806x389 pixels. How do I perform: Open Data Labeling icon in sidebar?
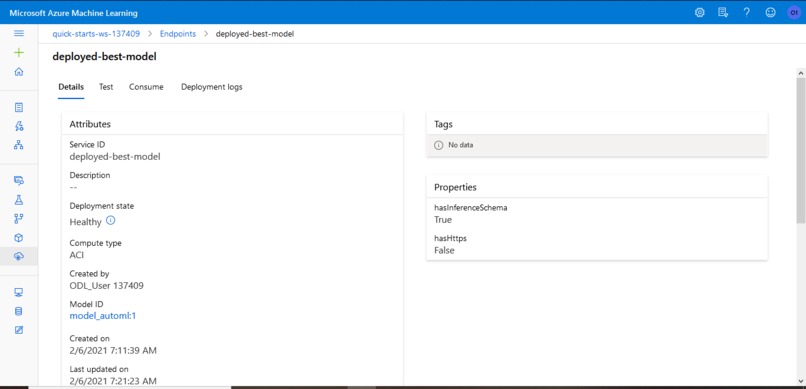click(x=19, y=330)
